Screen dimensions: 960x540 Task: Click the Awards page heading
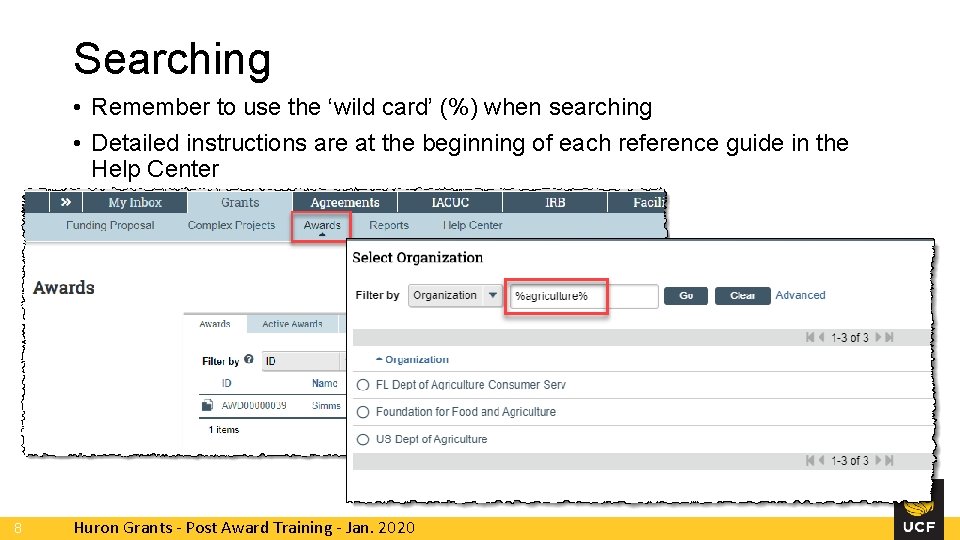coord(64,288)
